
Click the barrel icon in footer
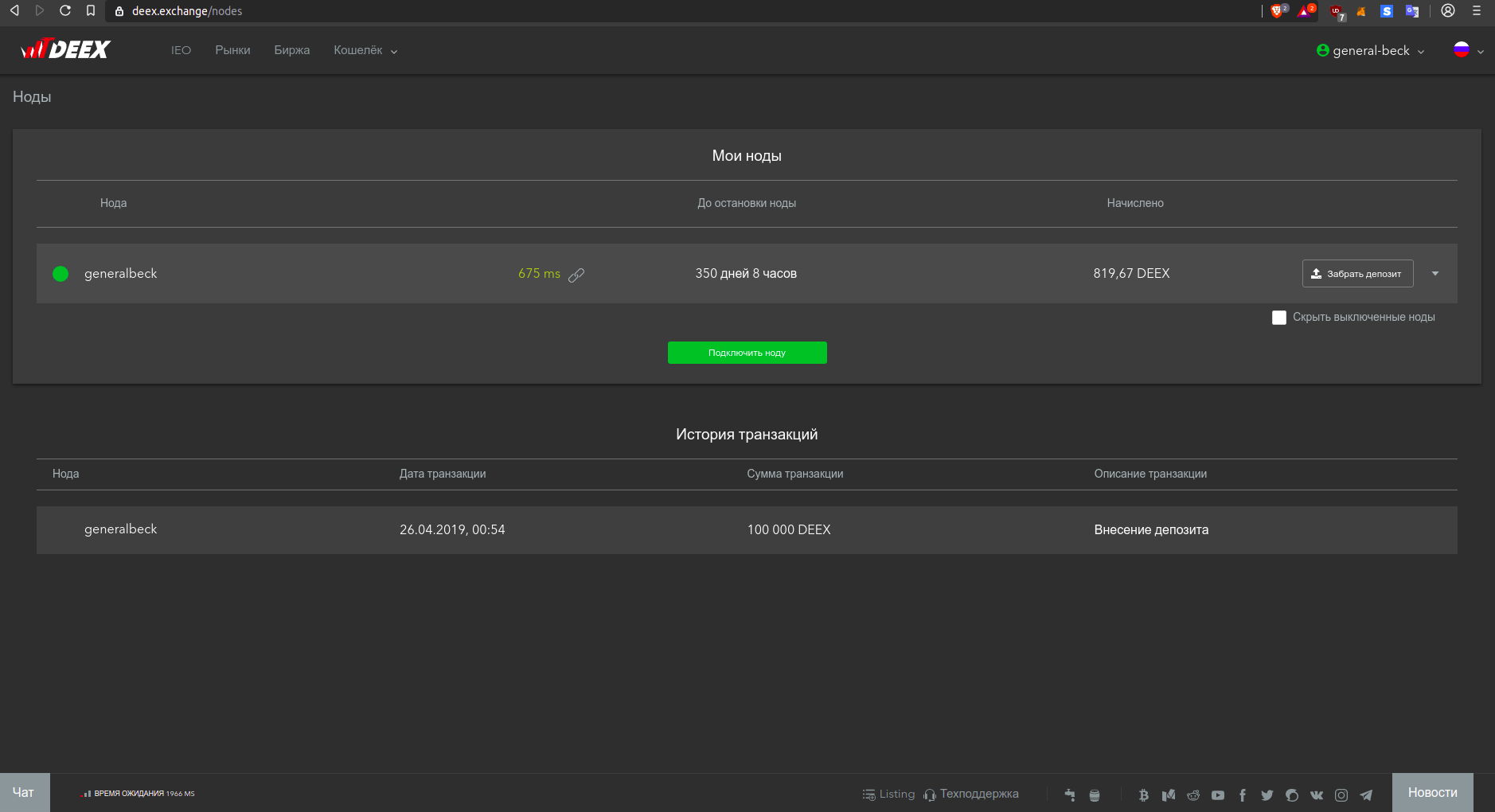(x=1095, y=794)
